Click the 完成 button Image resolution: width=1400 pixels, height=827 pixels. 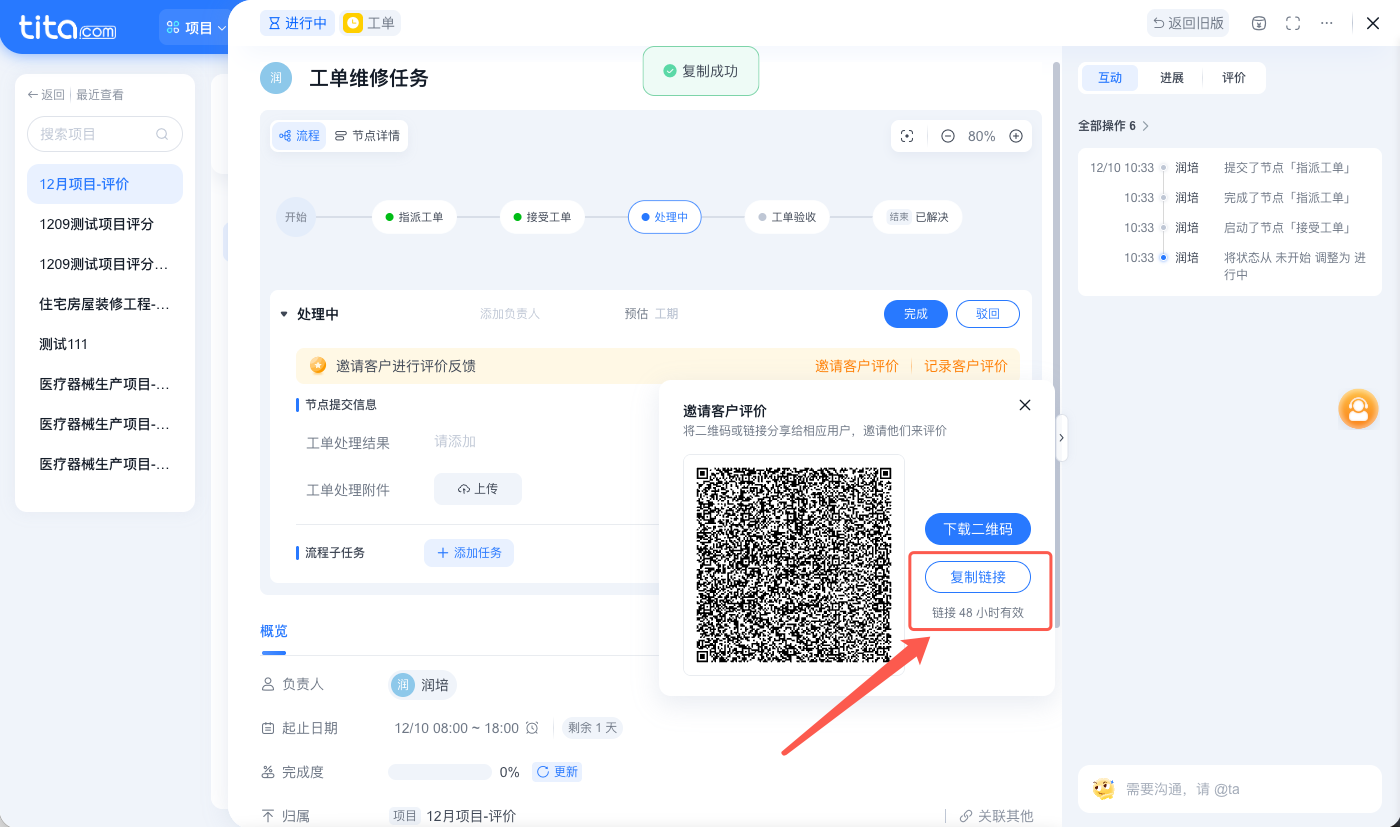pyautogui.click(x=916, y=314)
